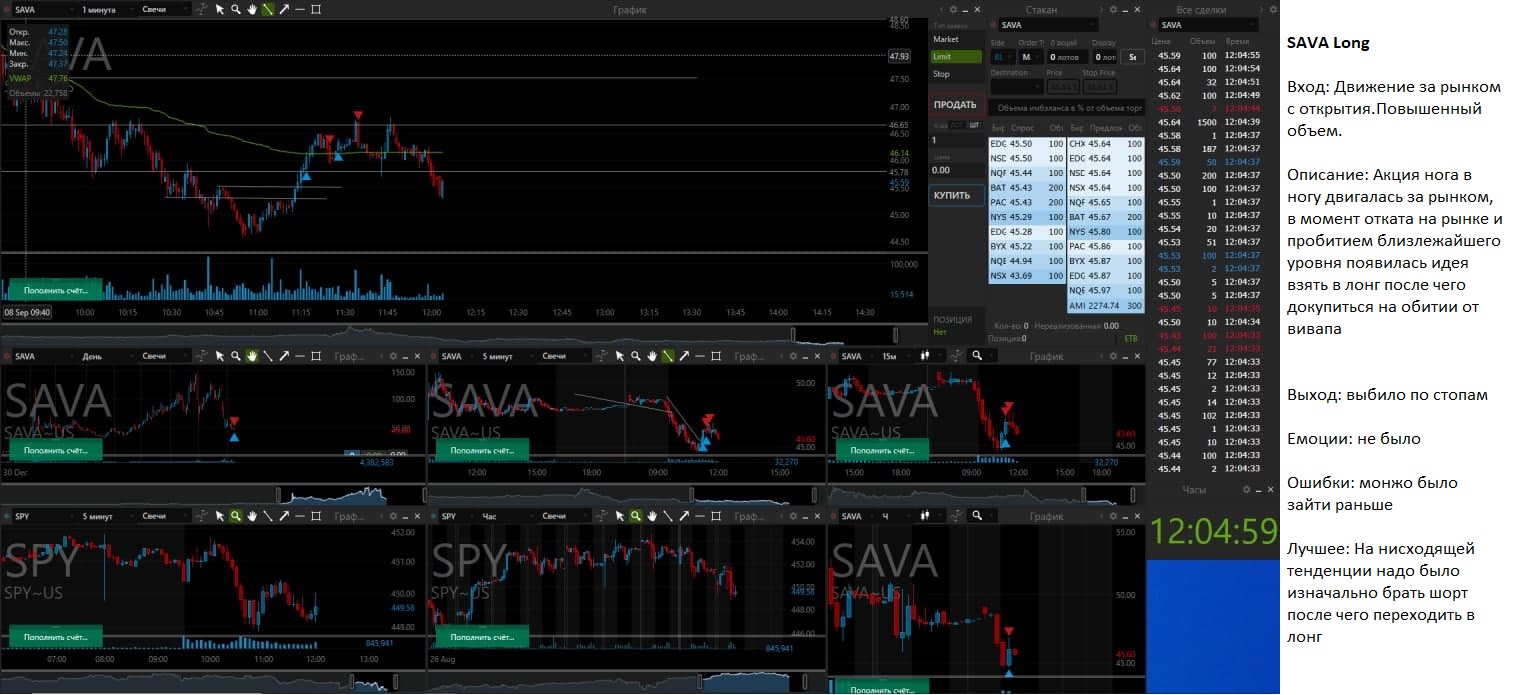
Task: Toggle the line tool in the SAVA 5-minute chart
Action: click(668, 356)
